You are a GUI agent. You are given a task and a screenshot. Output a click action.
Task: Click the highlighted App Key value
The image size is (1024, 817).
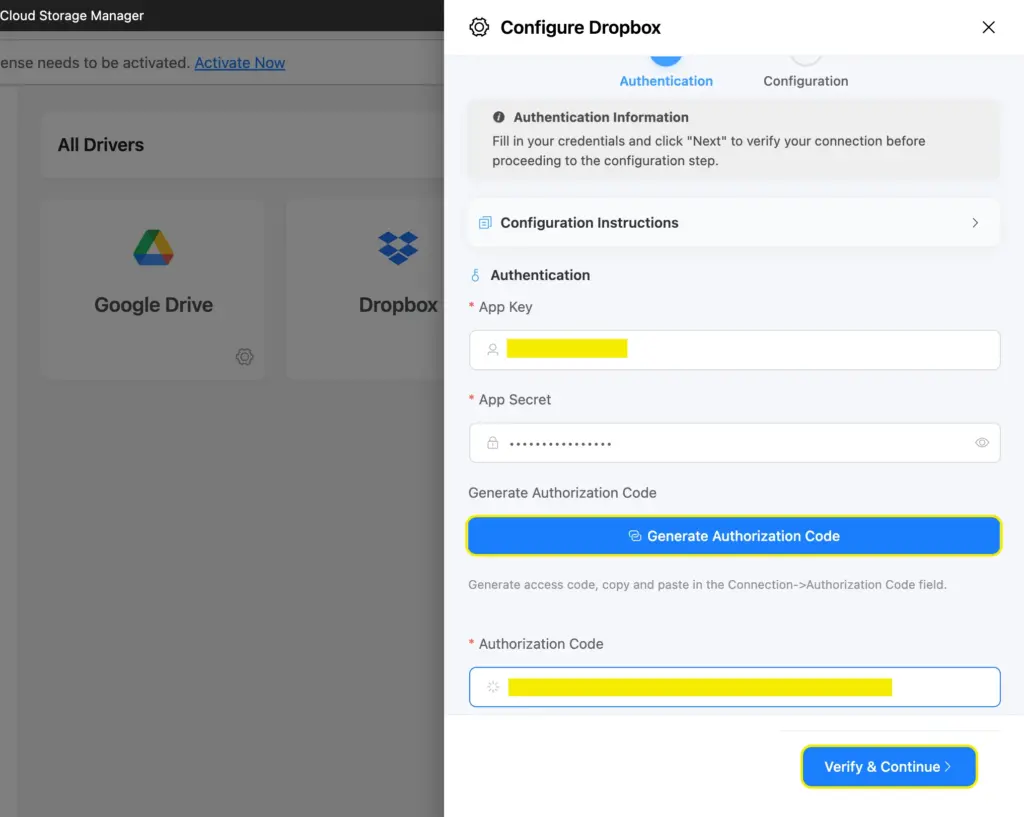568,349
